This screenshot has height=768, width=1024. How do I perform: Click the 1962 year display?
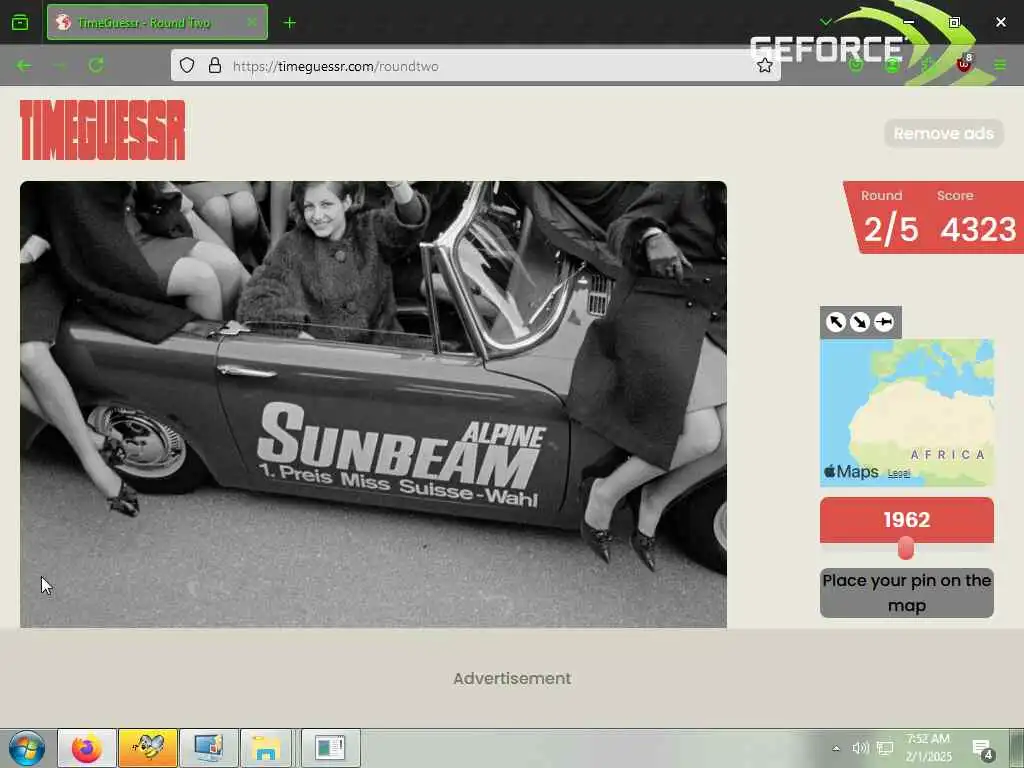906,520
